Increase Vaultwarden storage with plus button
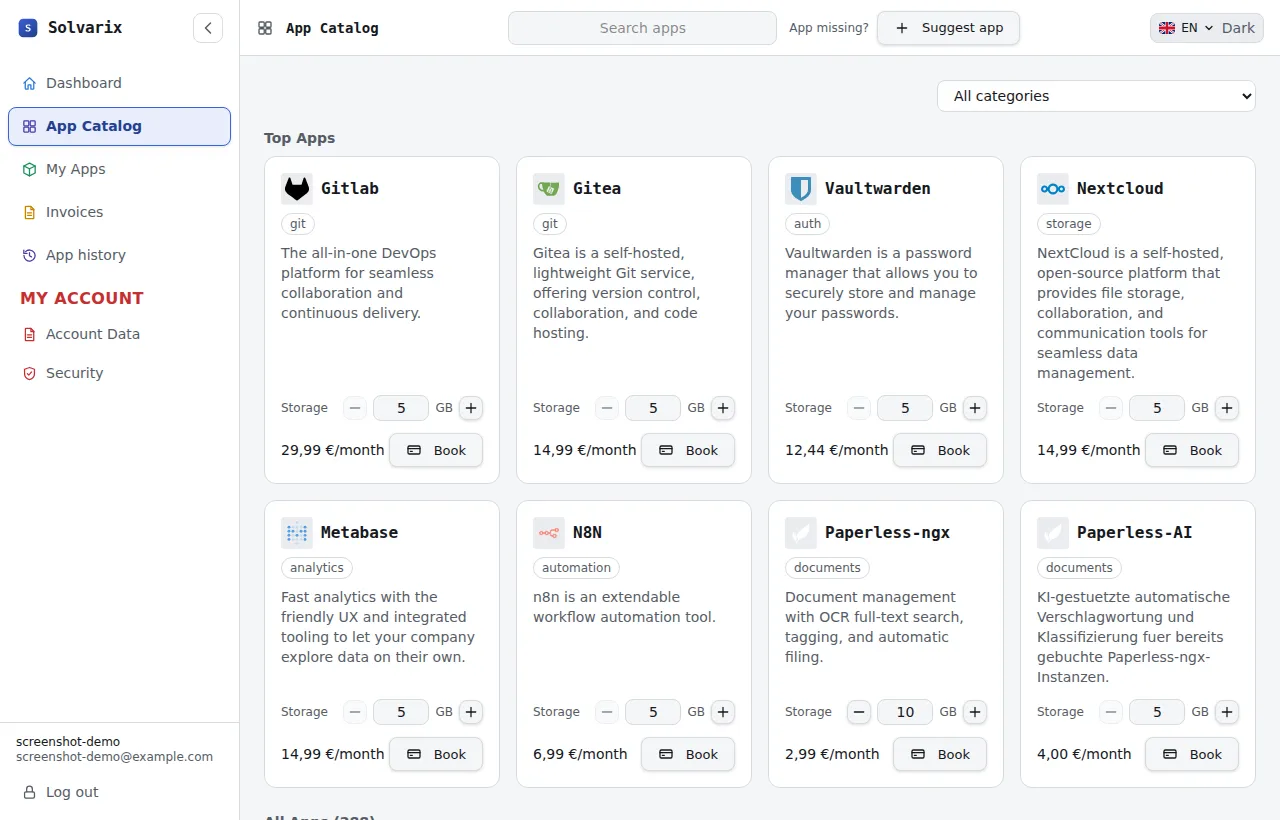Image resolution: width=1280 pixels, height=820 pixels. click(975, 408)
